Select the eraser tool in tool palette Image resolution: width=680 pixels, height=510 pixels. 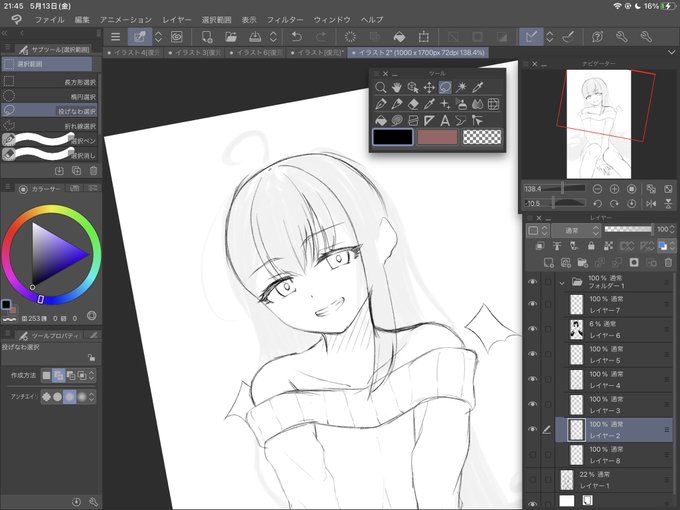point(413,104)
